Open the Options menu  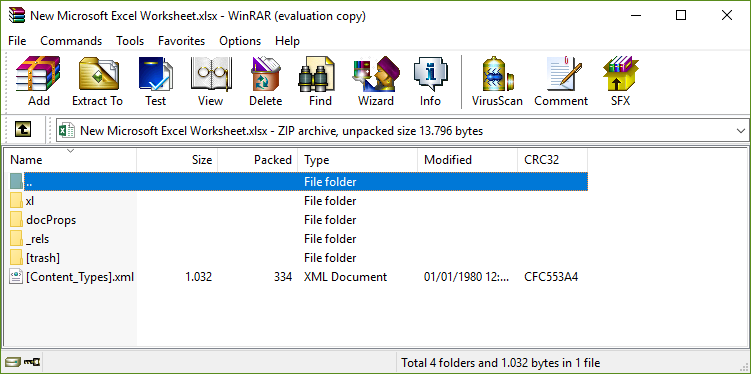(240, 41)
